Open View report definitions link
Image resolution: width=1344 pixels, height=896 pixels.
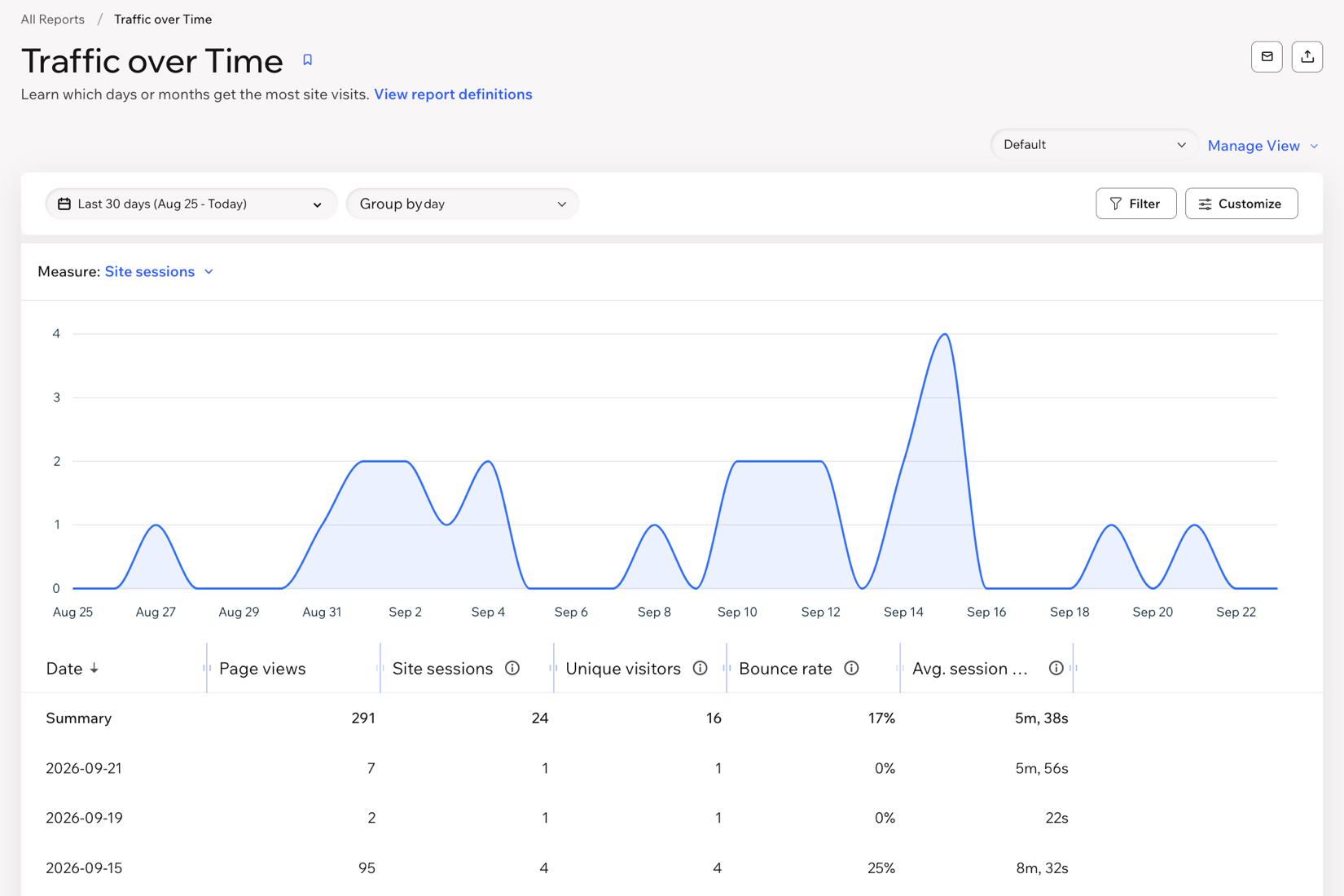[453, 94]
